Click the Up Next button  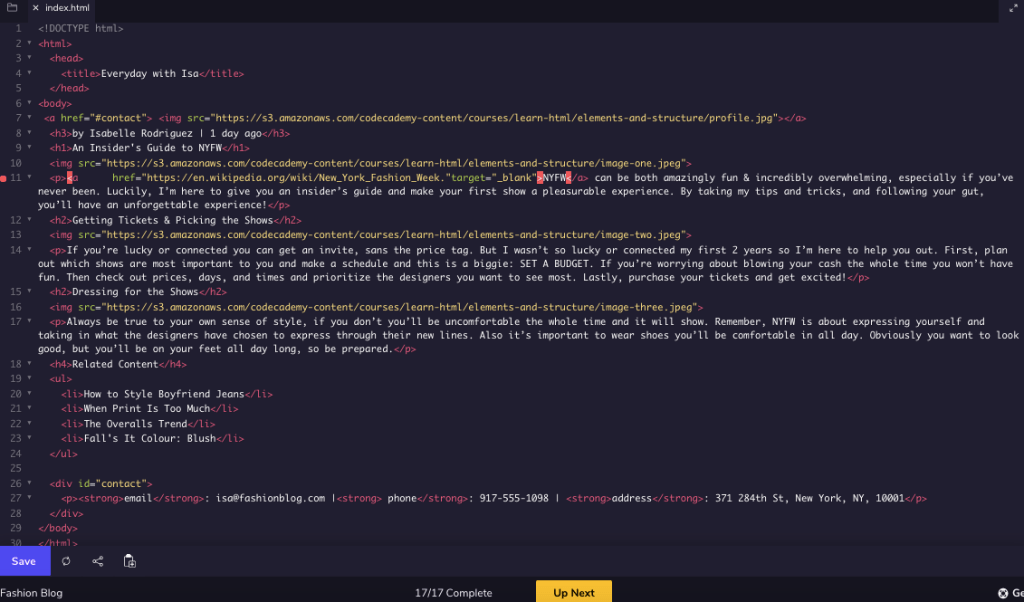tap(573, 592)
